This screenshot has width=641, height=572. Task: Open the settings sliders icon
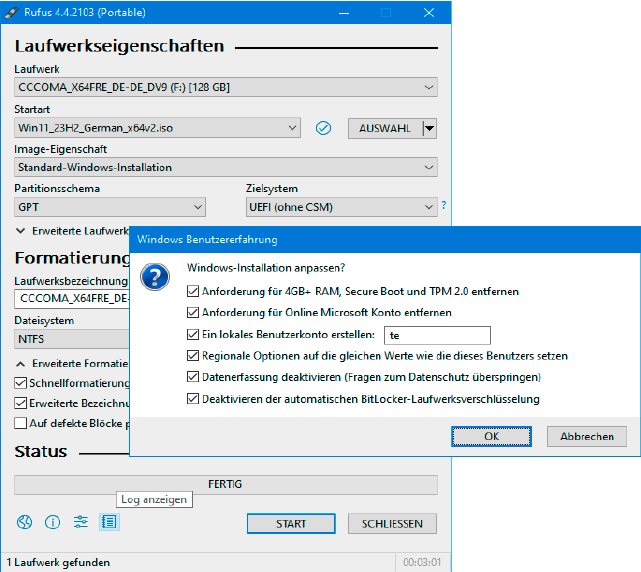click(81, 522)
